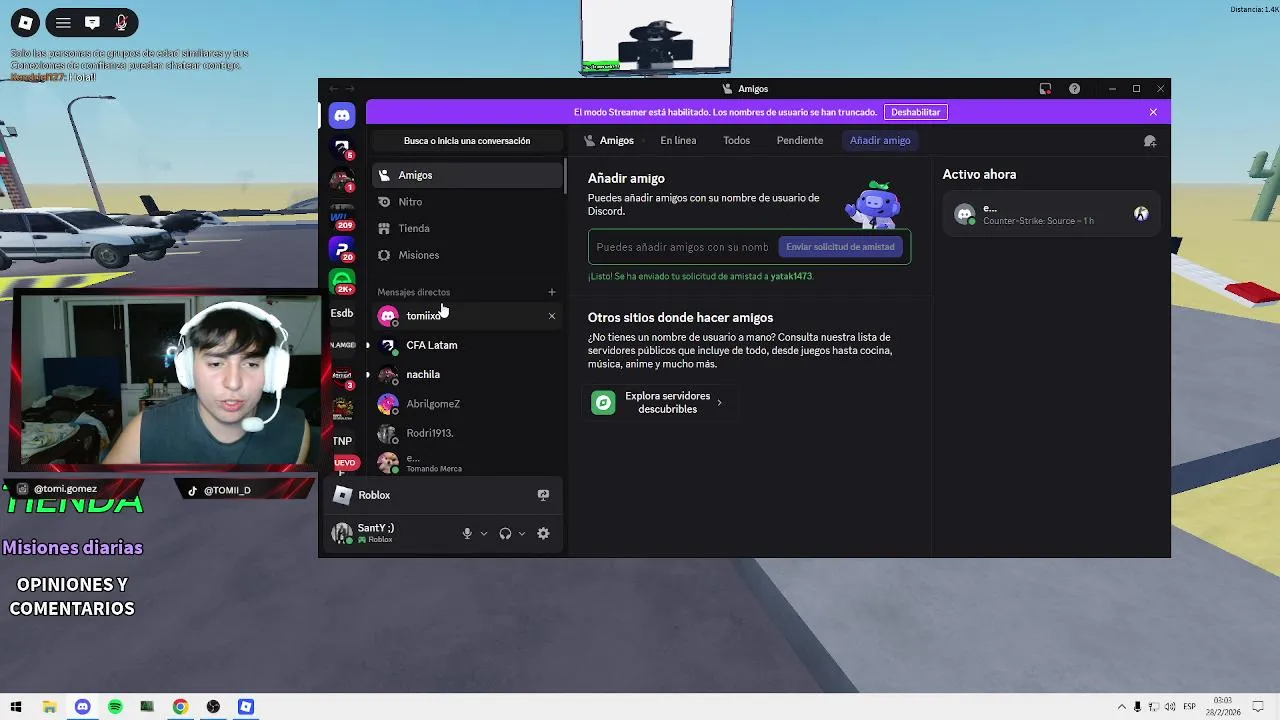Open the Discord inbox icon in title bar
Screen dimensions: 1280x720
[1045, 89]
